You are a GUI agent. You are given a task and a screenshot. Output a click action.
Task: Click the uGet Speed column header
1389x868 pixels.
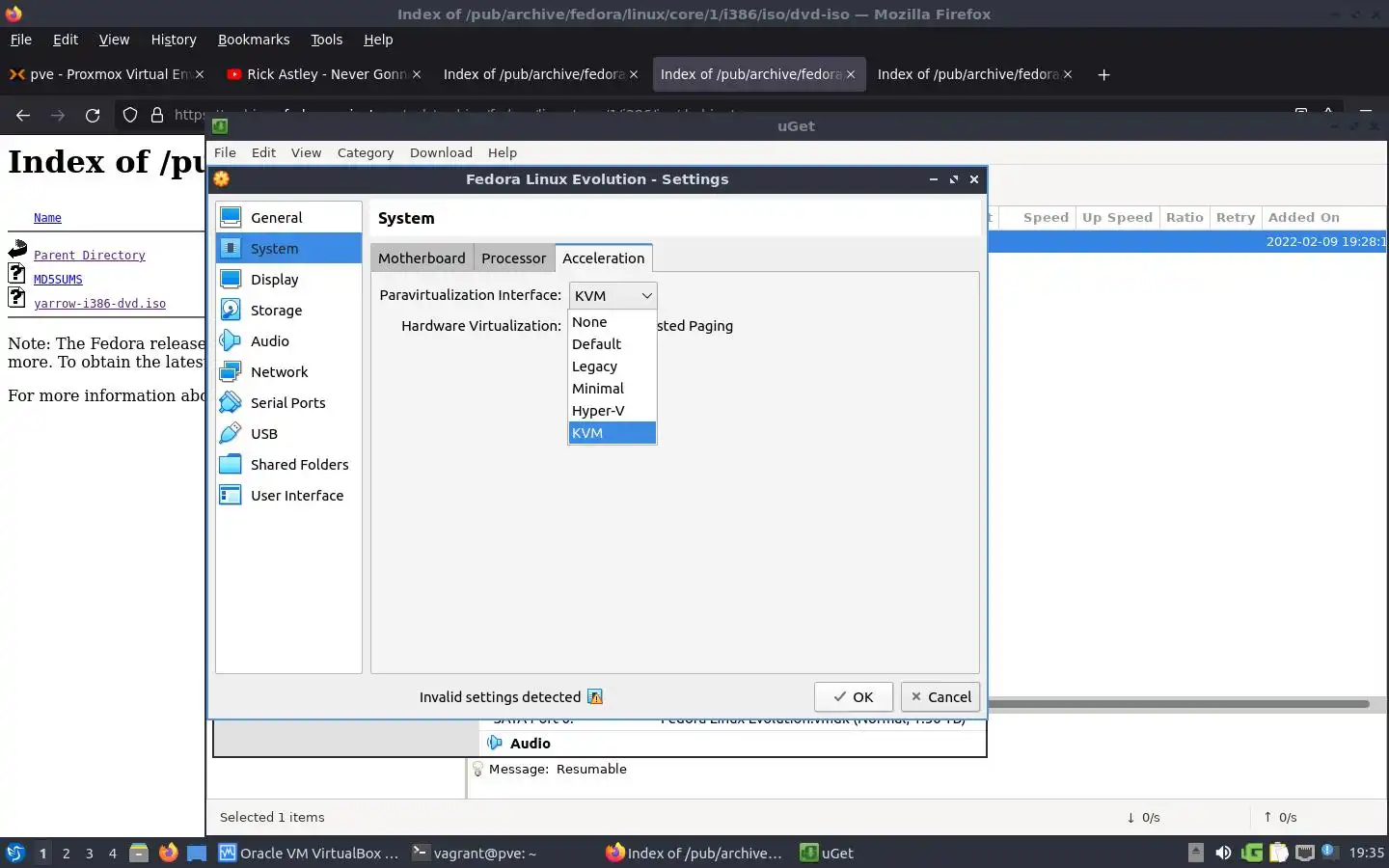1046,218
